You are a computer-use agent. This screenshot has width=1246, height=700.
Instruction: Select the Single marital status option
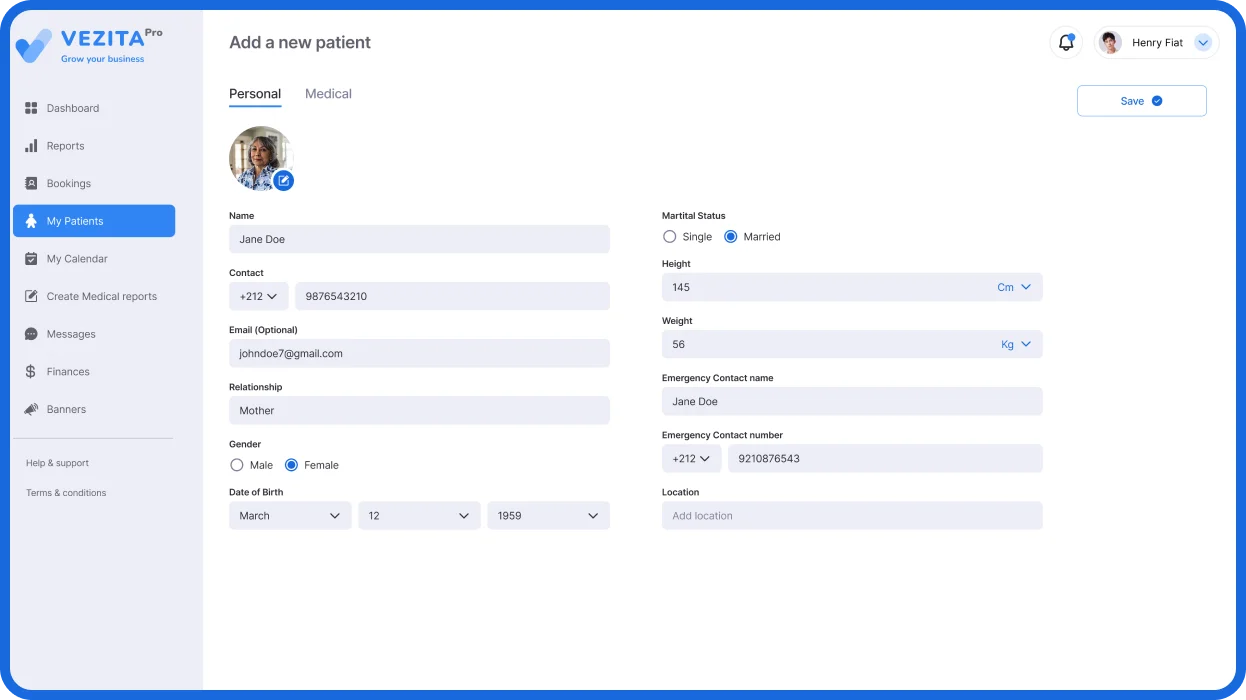coord(670,237)
